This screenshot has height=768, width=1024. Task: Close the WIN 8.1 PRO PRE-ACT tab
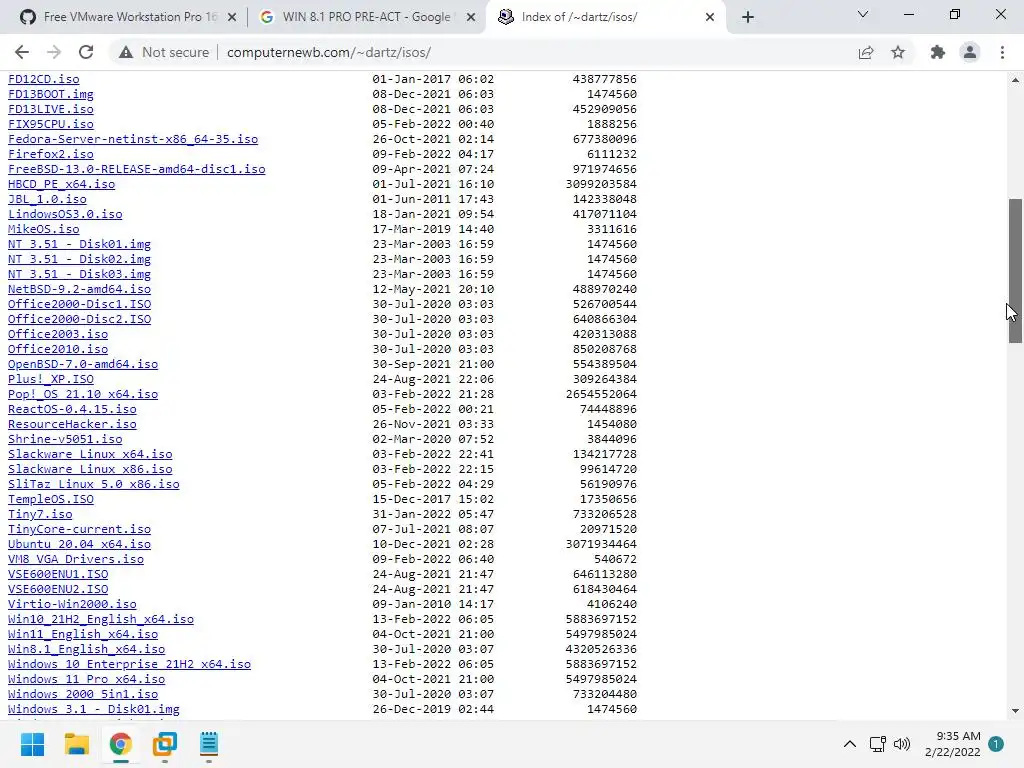pos(471,17)
